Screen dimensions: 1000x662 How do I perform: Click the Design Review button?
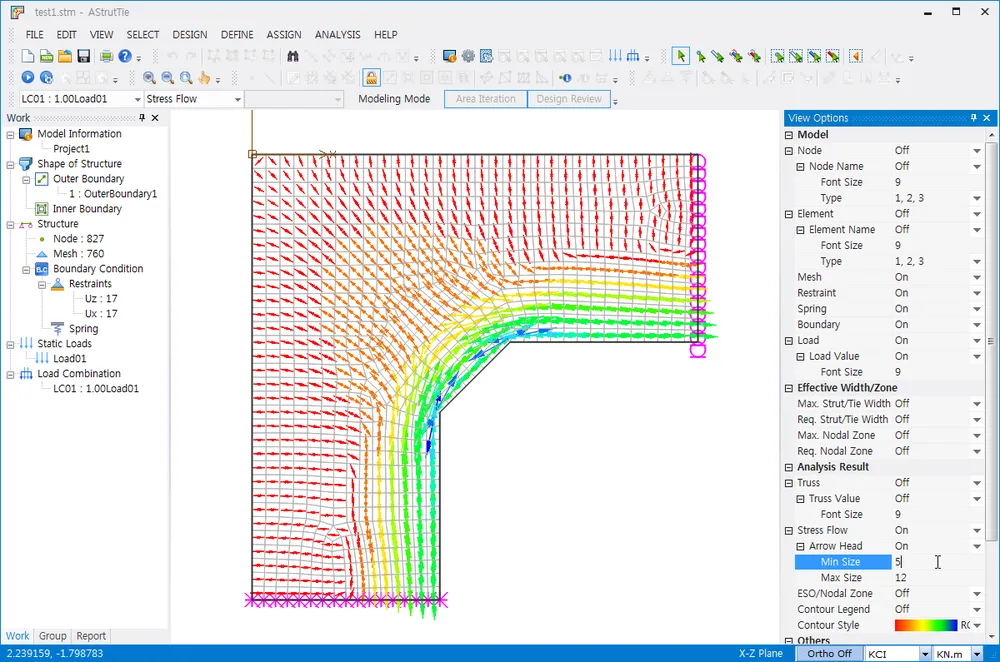click(x=569, y=99)
